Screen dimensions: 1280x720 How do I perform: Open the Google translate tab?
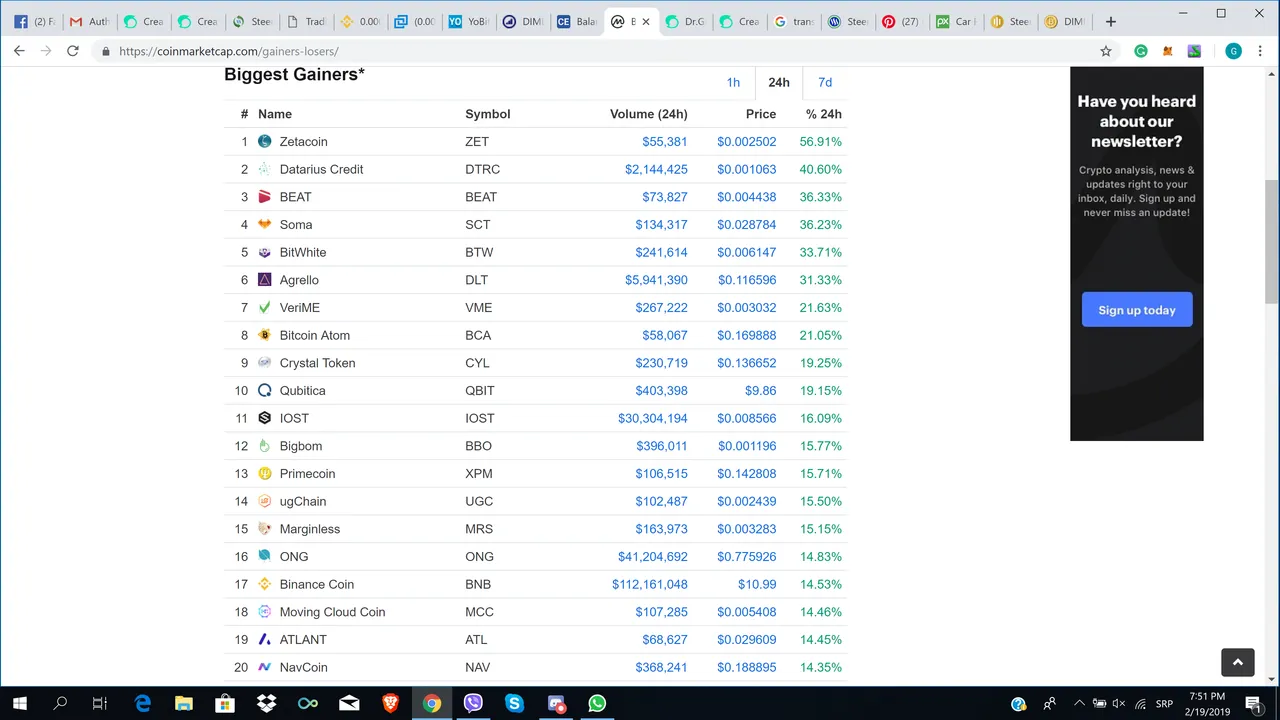click(793, 21)
